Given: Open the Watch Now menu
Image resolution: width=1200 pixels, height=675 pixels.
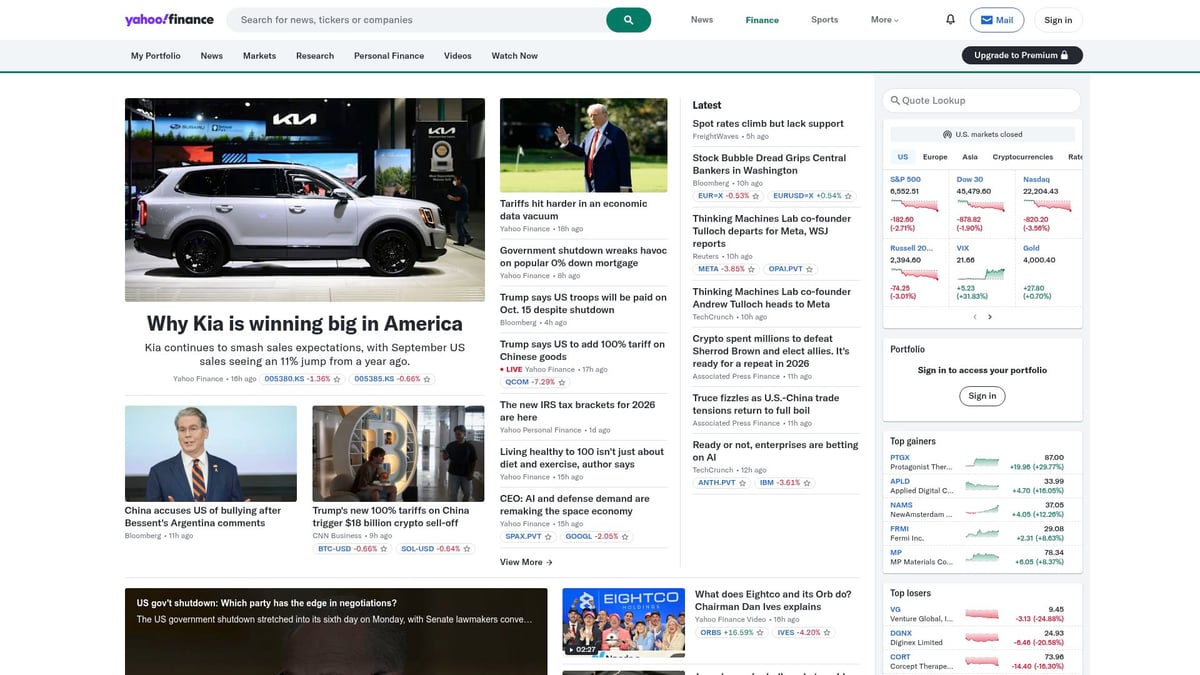Looking at the screenshot, I should pyautogui.click(x=514, y=56).
